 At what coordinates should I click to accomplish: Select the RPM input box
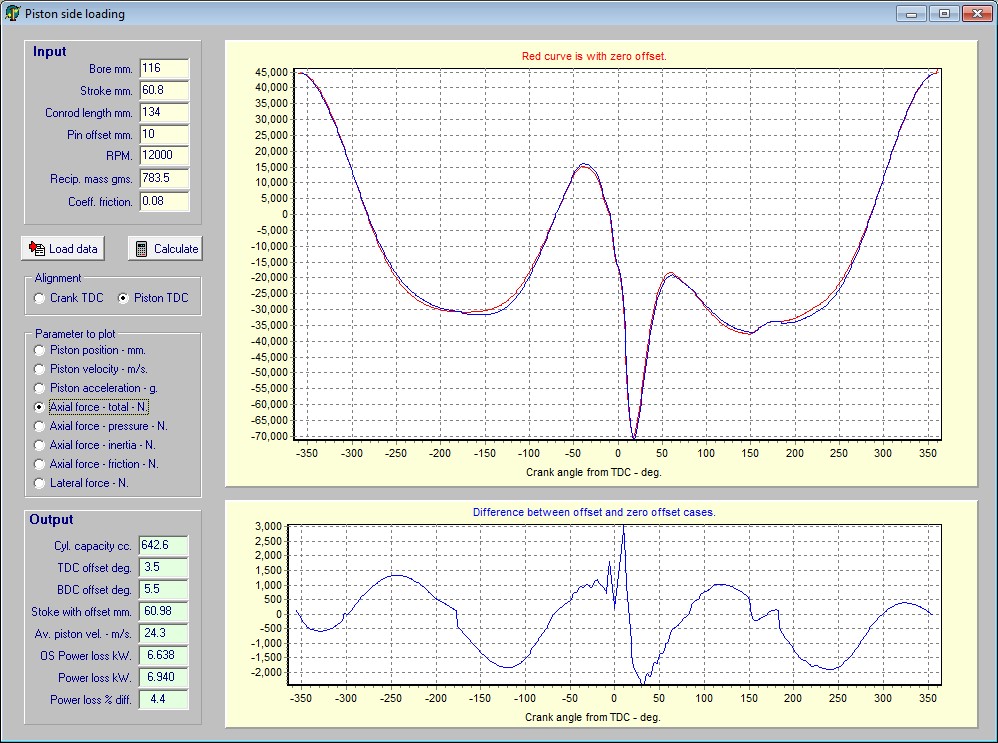(163, 157)
